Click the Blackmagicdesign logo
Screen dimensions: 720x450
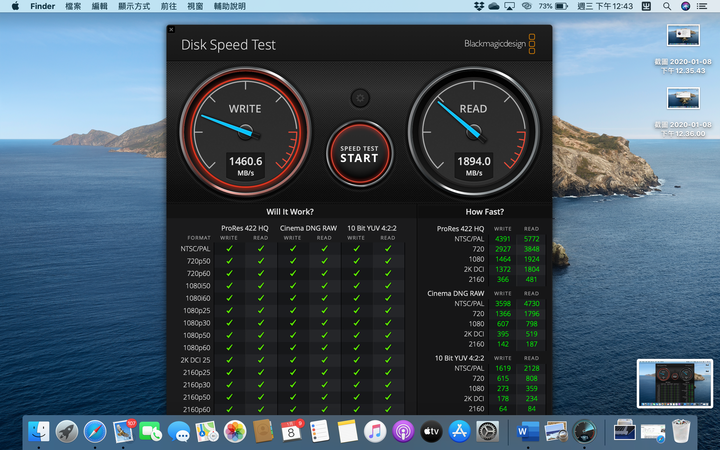coord(500,44)
